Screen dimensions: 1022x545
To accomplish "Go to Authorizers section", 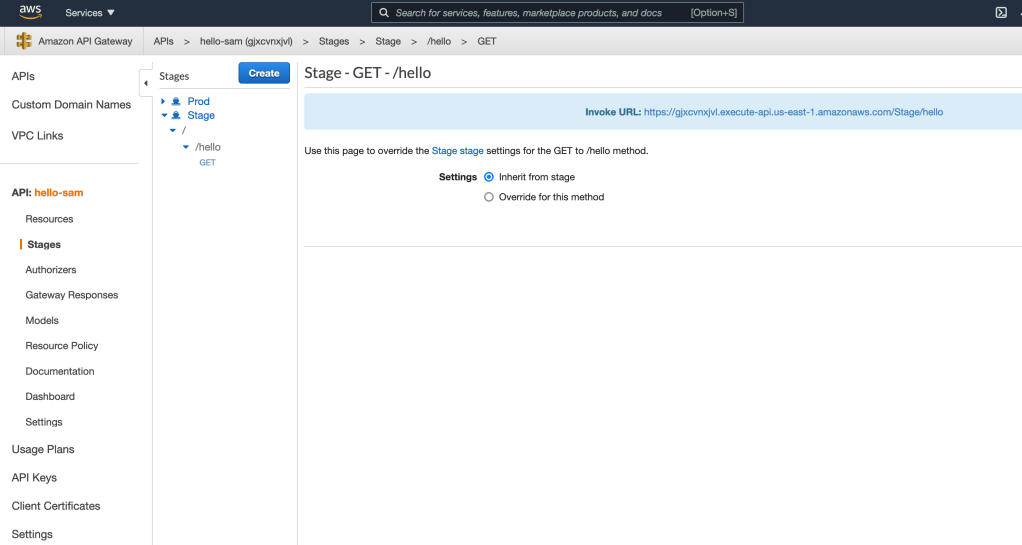I will (x=51, y=270).
